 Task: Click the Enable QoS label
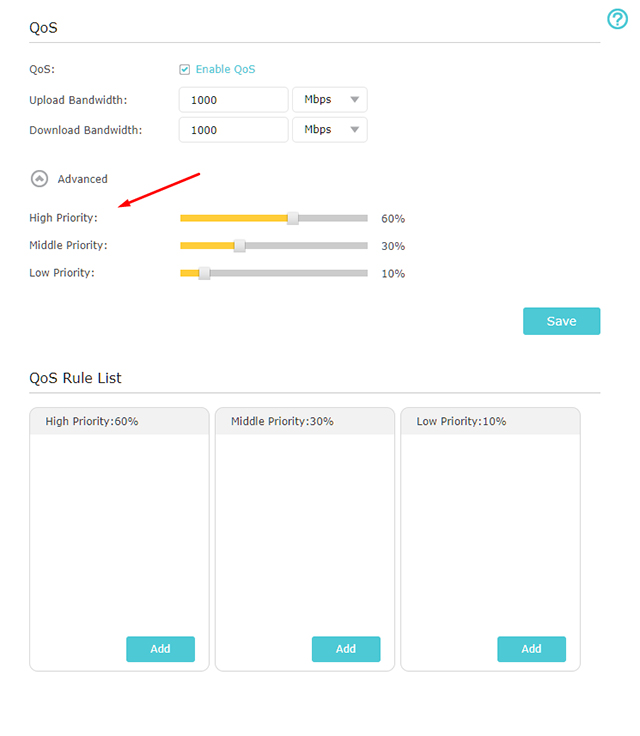pos(225,69)
